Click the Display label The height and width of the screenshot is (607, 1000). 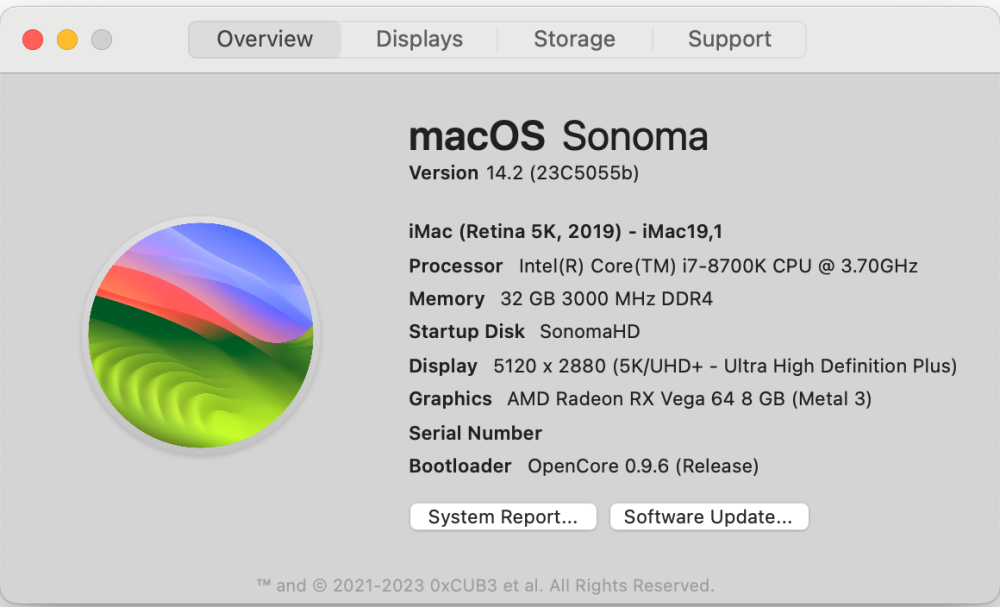(443, 366)
